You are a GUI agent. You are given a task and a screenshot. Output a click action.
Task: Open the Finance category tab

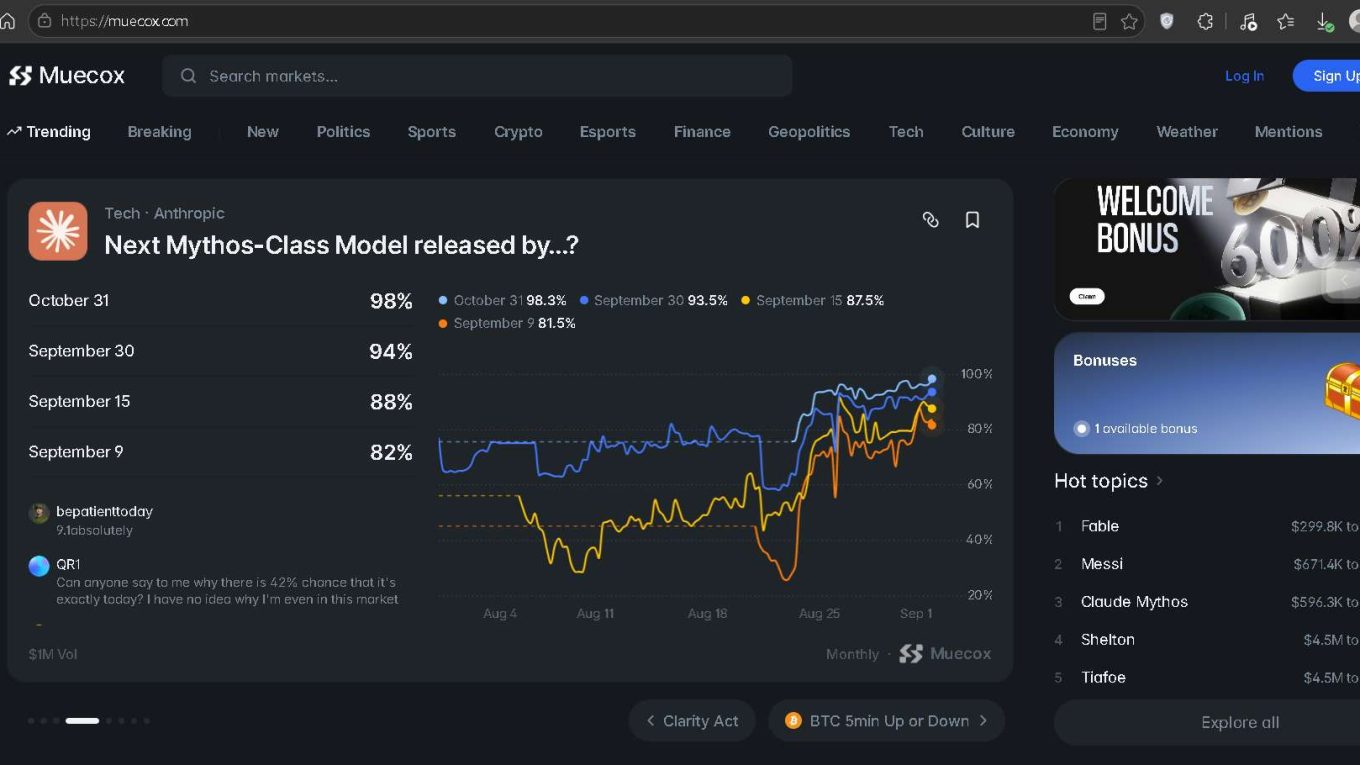[702, 132]
